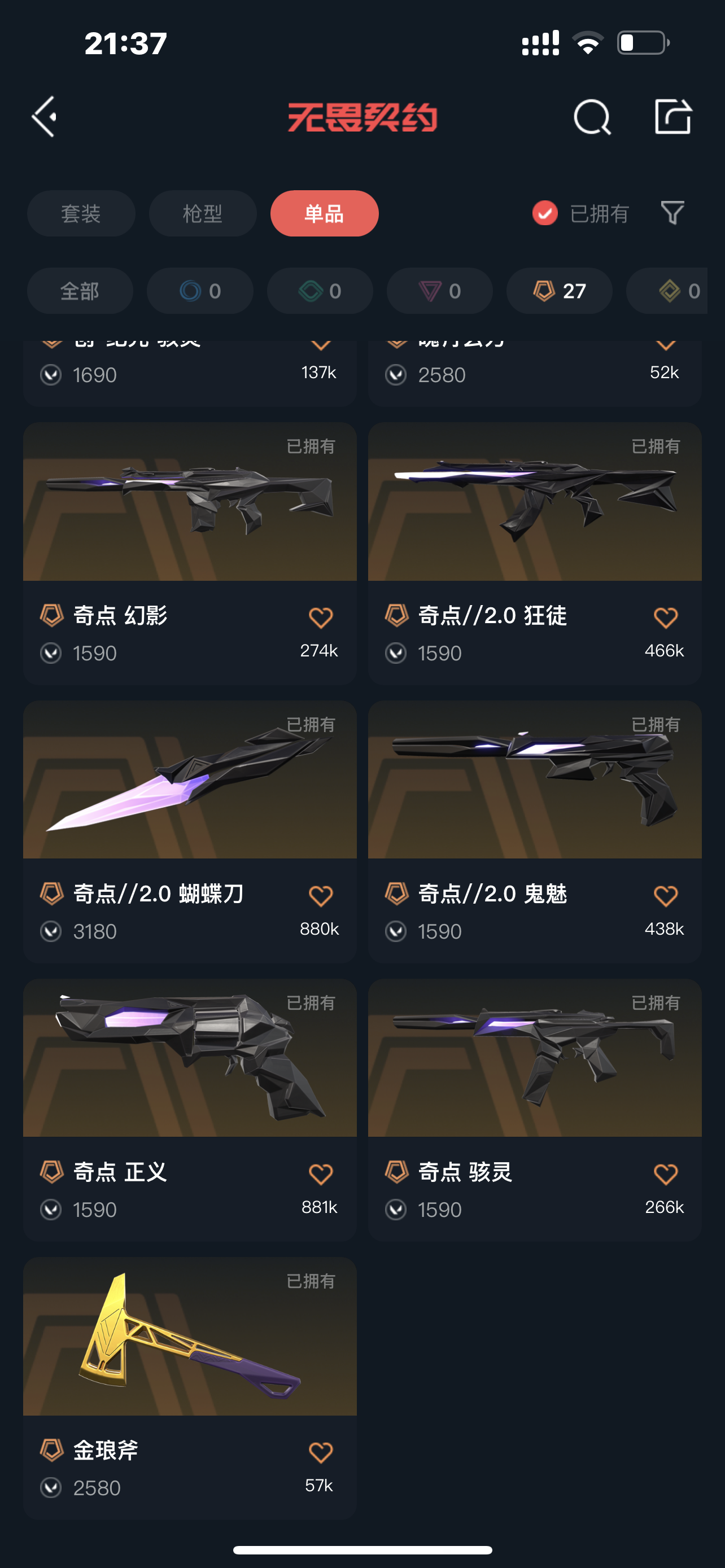The width and height of the screenshot is (725, 1568).
Task: Filter by orange tier showing 27
Action: click(560, 291)
